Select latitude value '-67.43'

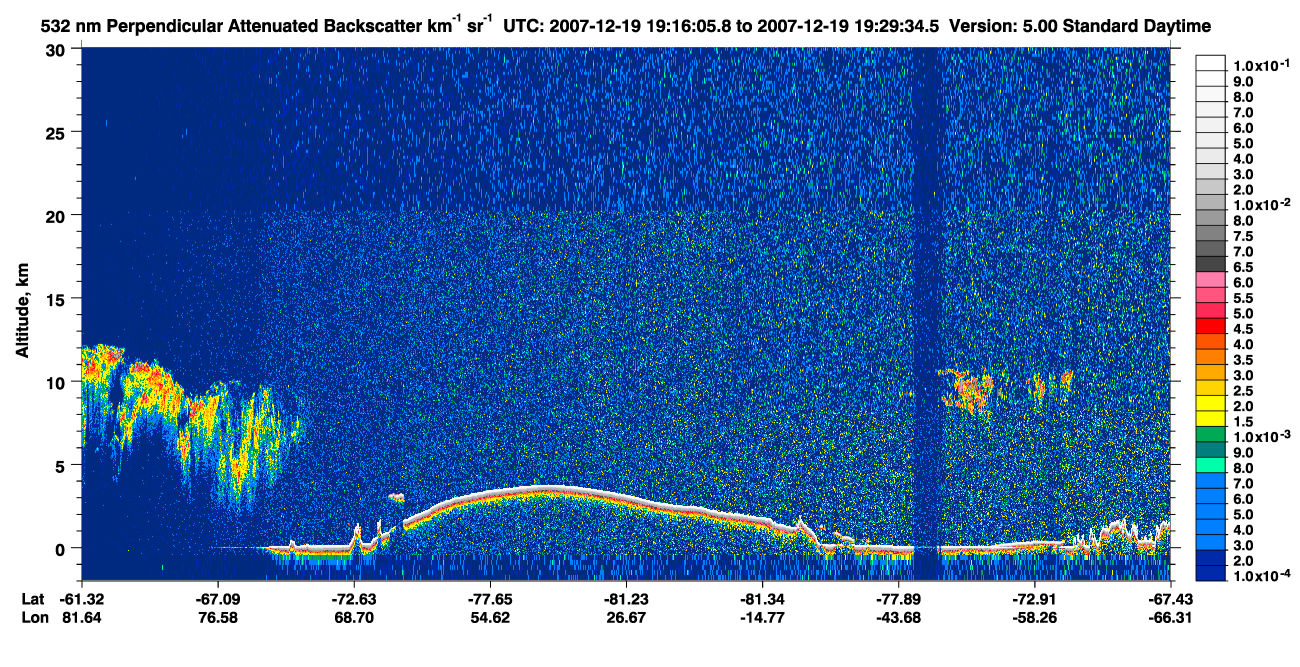pyautogui.click(x=1170, y=599)
